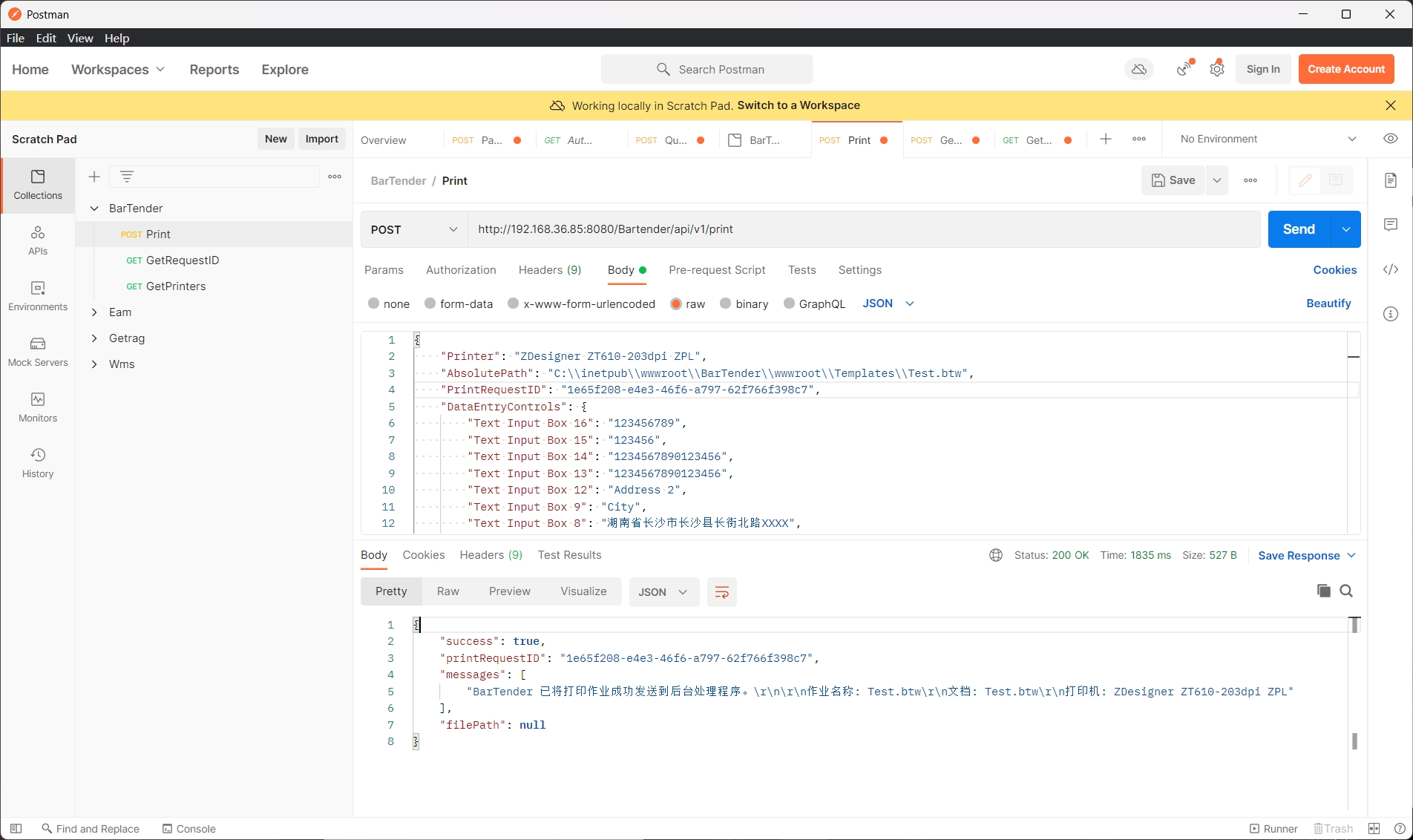Viewport: 1413px width, 840px height.
Task: Open the comments icon in right sidebar
Action: click(x=1391, y=224)
